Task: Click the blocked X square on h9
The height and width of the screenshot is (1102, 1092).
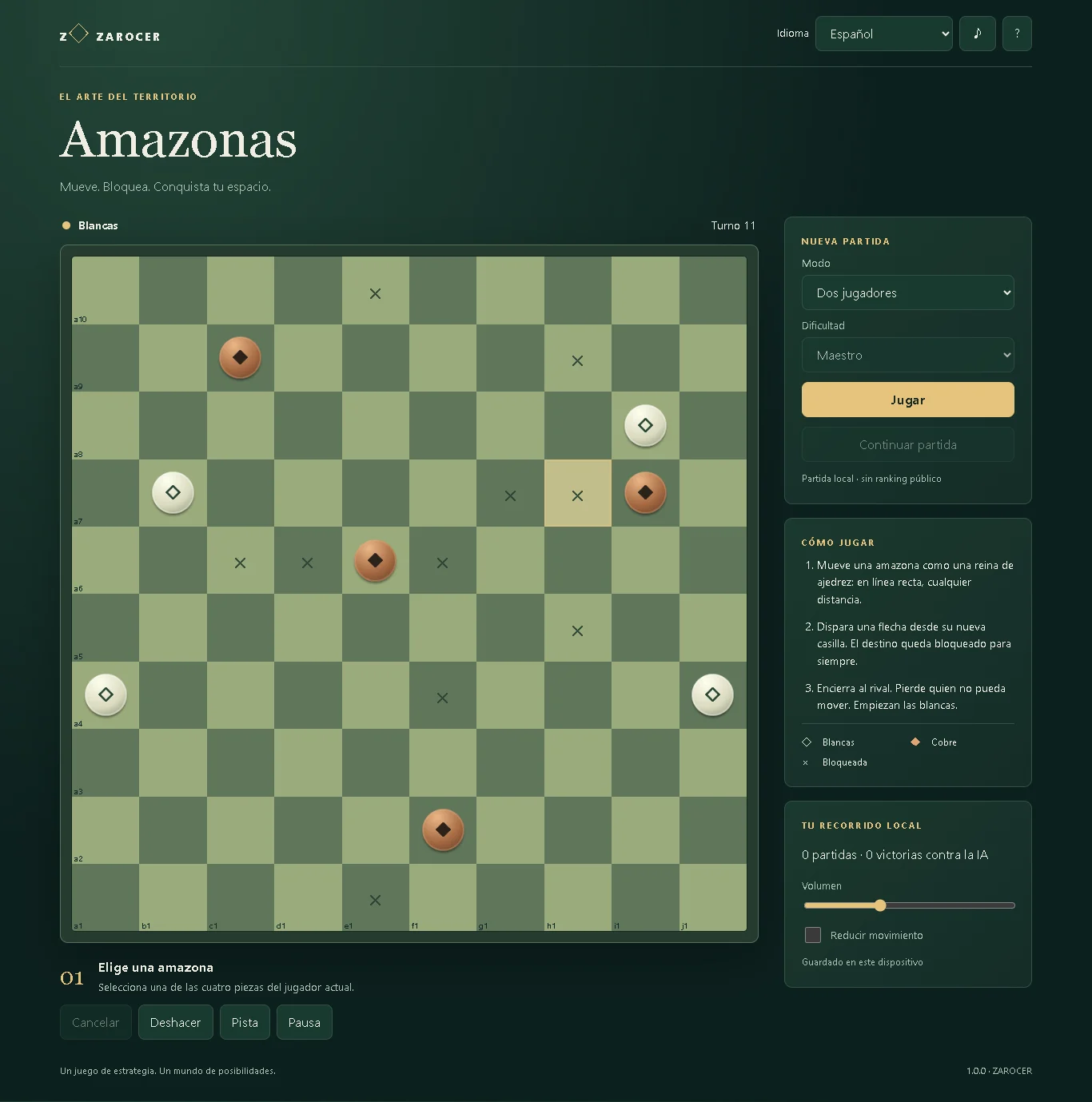Action: pos(577,358)
